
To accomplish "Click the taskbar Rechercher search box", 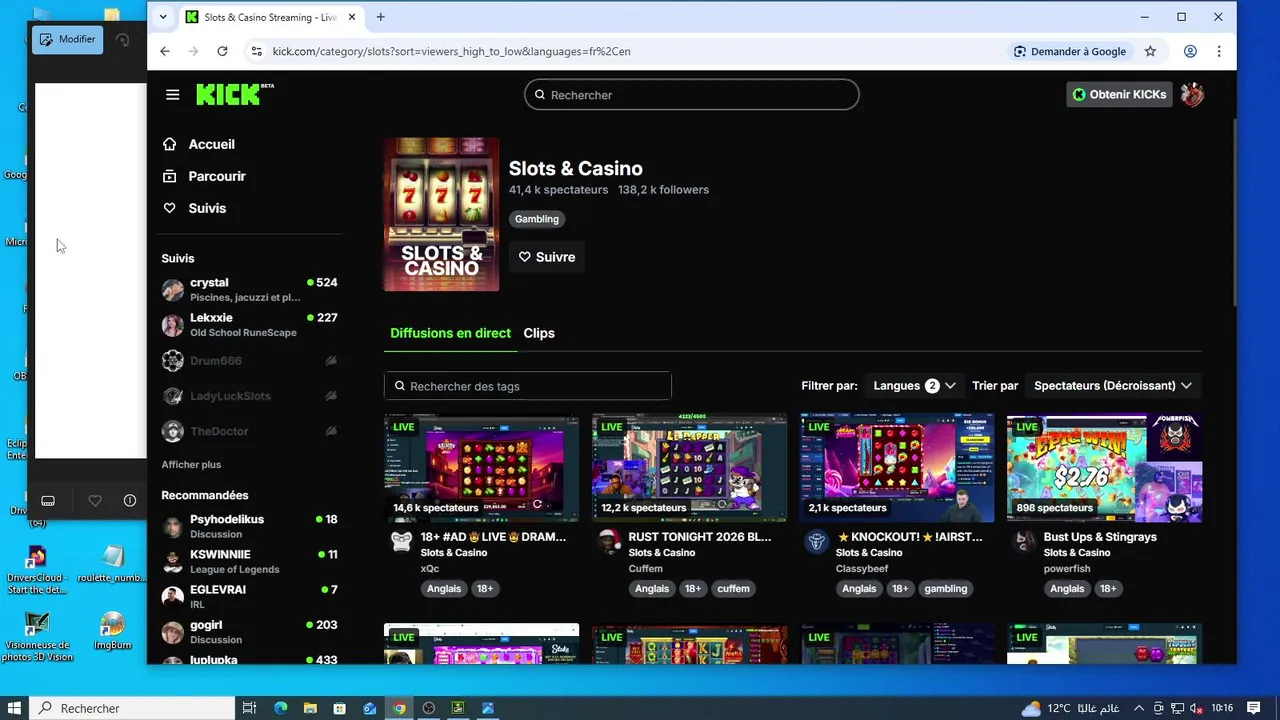I will point(133,708).
